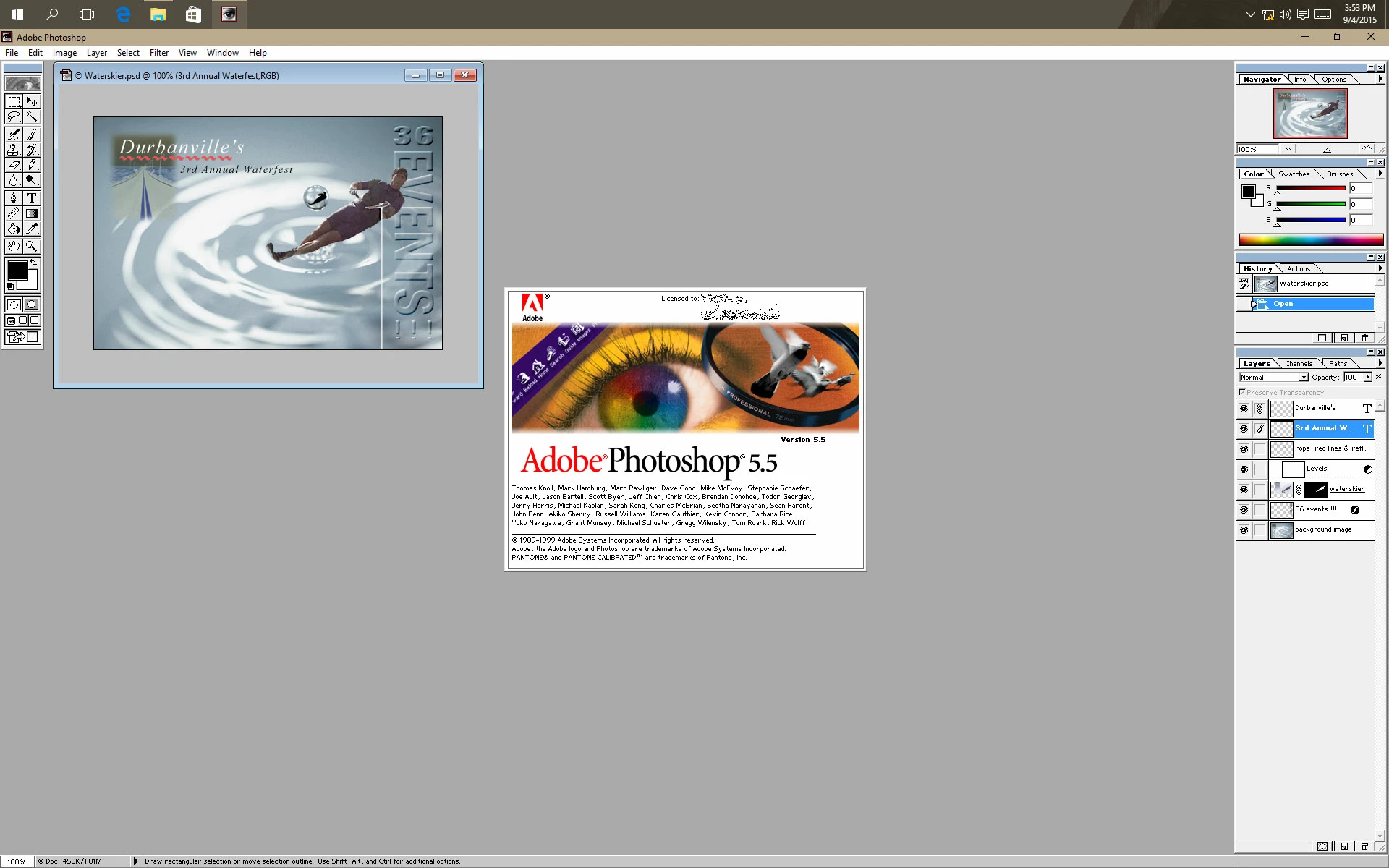This screenshot has height=868, width=1389.
Task: Toggle visibility of background image layer
Action: point(1244,530)
